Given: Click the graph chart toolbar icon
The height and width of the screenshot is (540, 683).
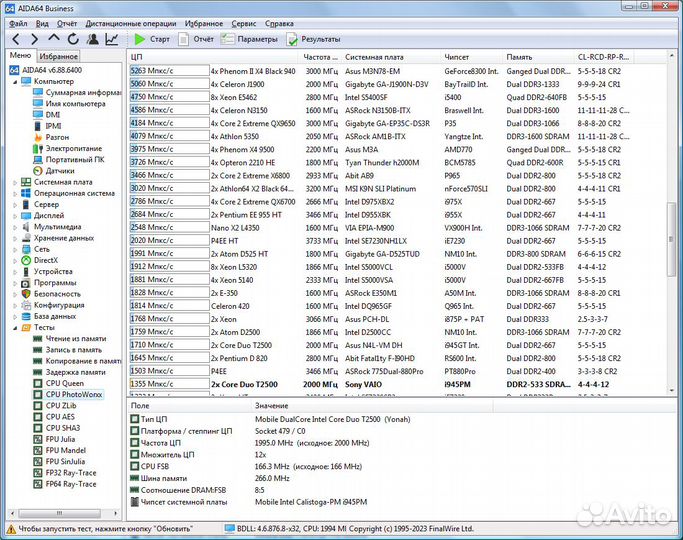Looking at the screenshot, I should (x=111, y=39).
